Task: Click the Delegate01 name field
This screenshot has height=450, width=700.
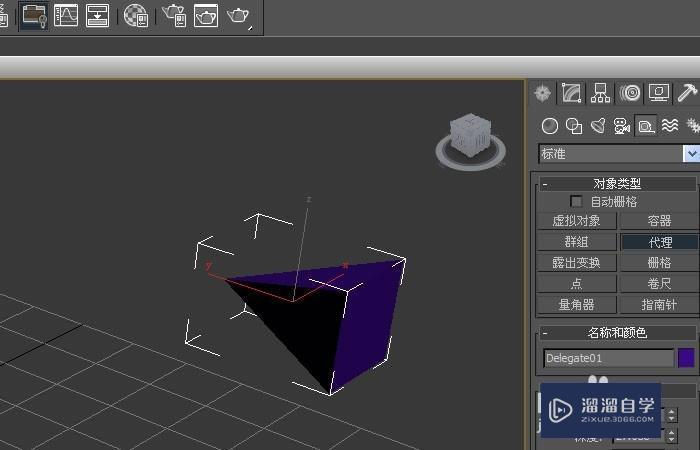Action: pos(608,358)
